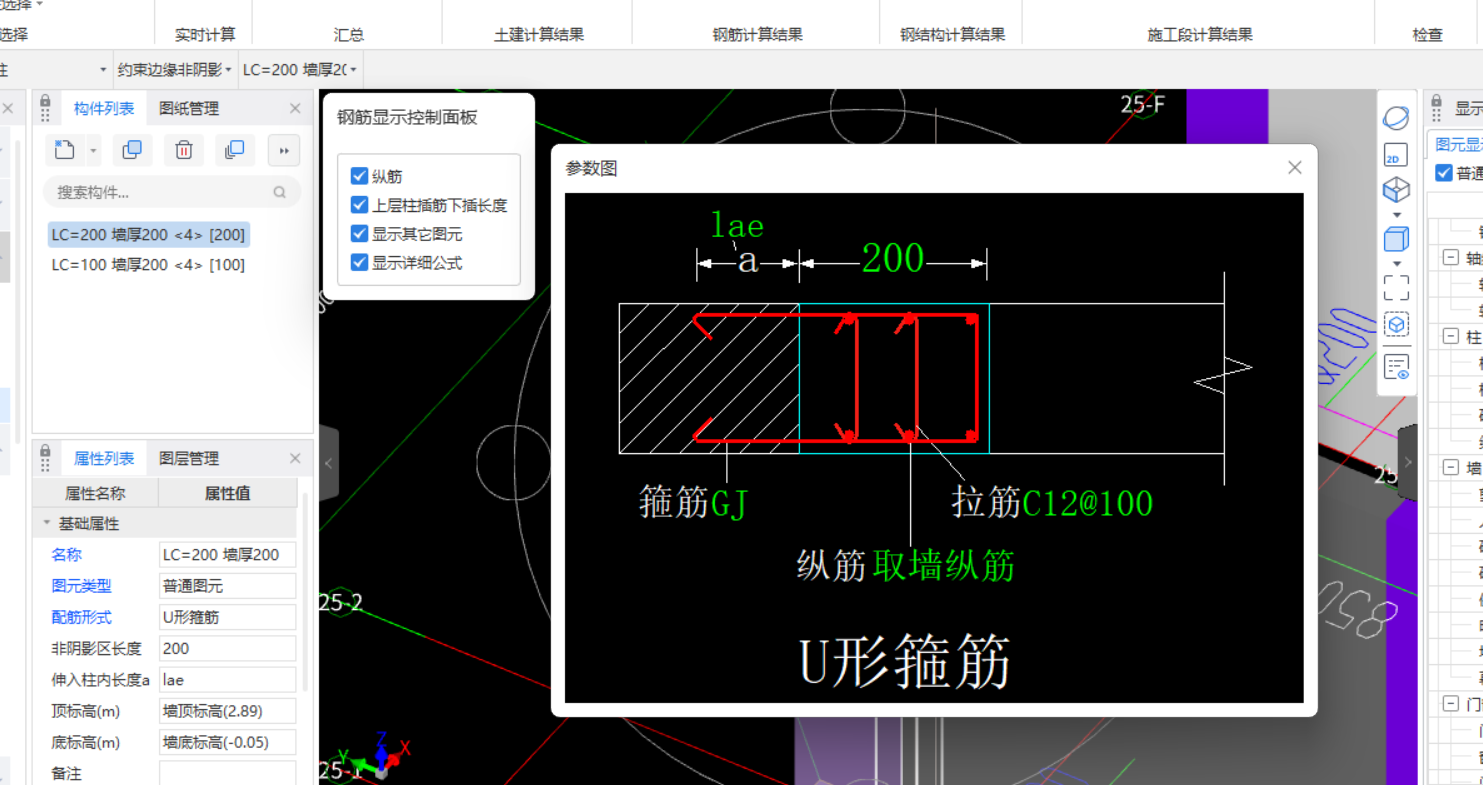Close the 参数图 dialog

(1295, 168)
